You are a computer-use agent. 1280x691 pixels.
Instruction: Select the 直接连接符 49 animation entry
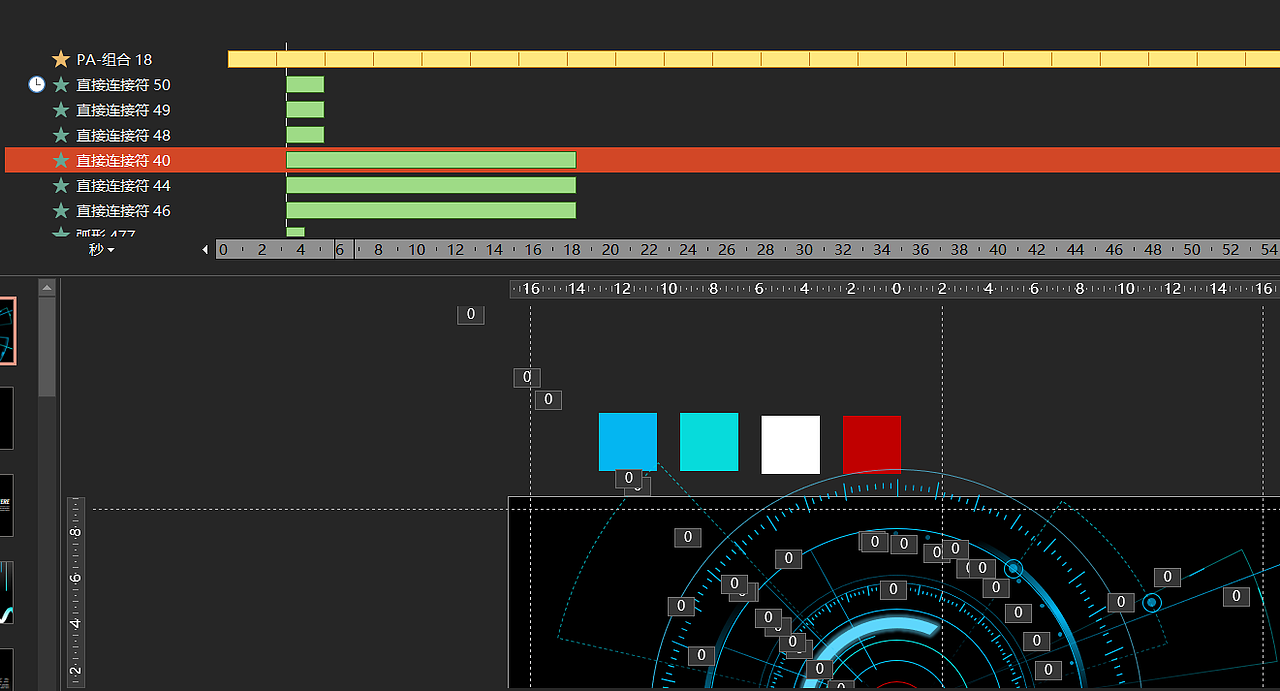coord(123,110)
